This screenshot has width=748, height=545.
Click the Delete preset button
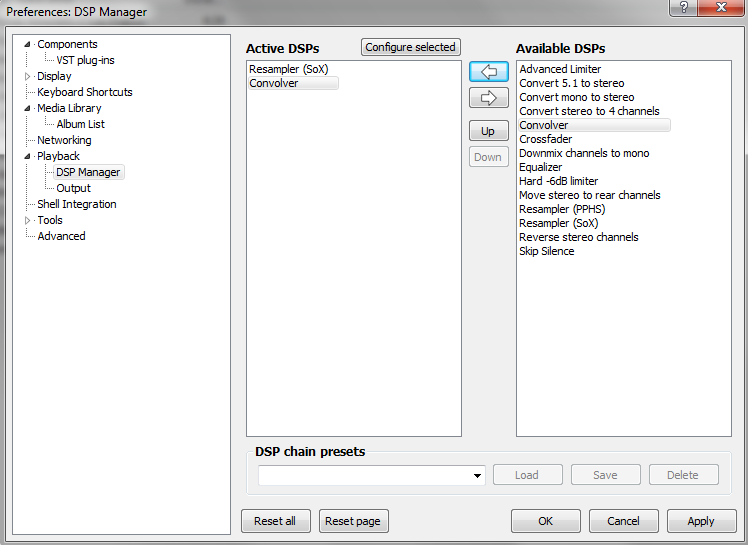tap(683, 475)
